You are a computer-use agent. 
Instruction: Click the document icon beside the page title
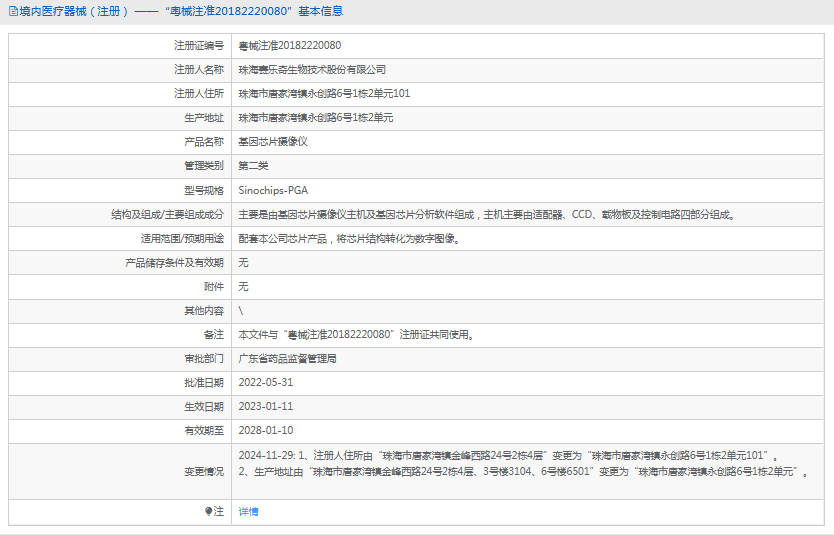[13, 11]
